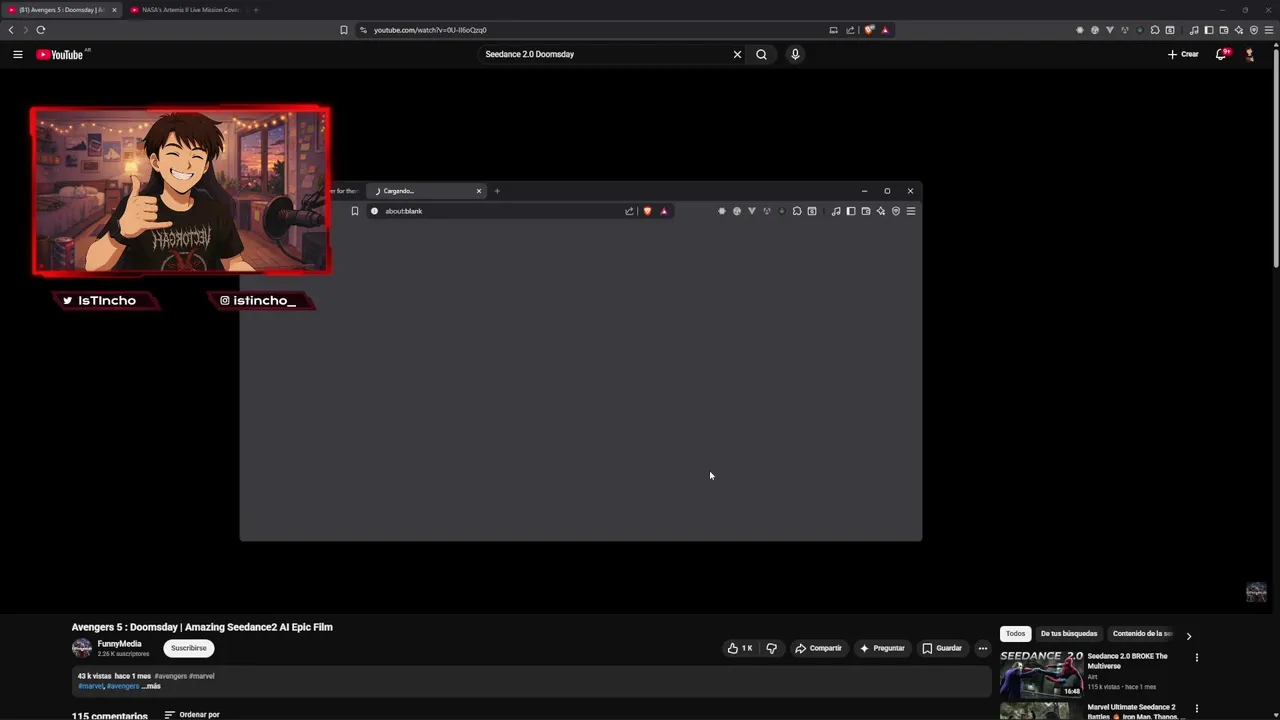Show more filter chips with right chevron

(x=1188, y=635)
